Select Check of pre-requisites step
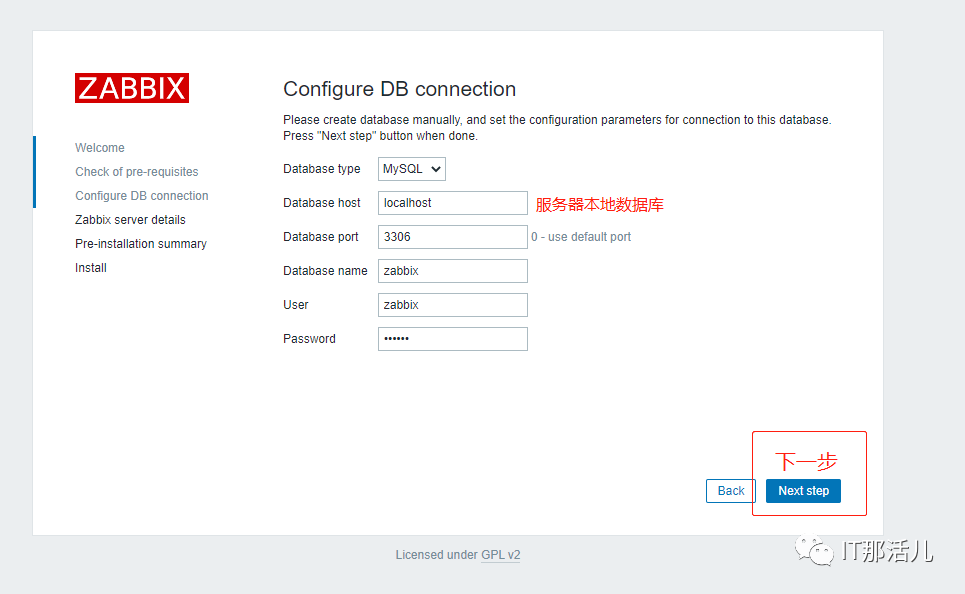This screenshot has width=965, height=594. [137, 172]
